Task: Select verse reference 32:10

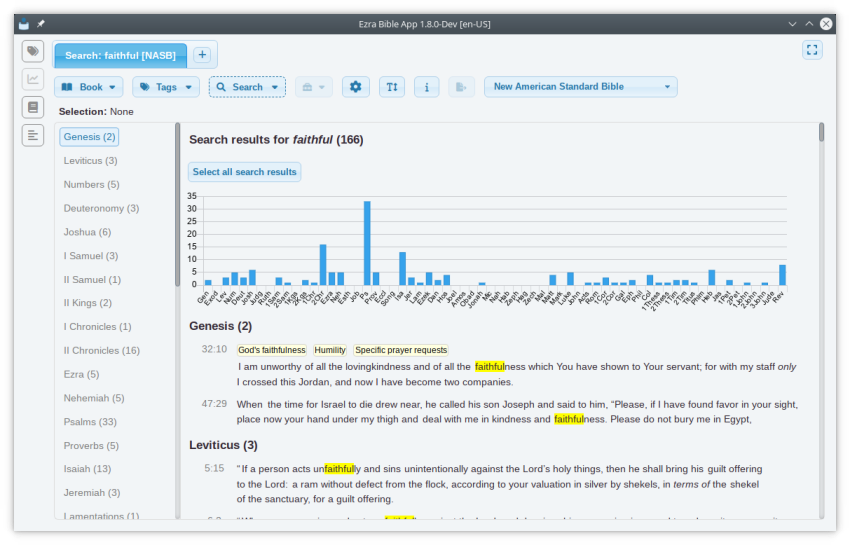Action: (214, 349)
